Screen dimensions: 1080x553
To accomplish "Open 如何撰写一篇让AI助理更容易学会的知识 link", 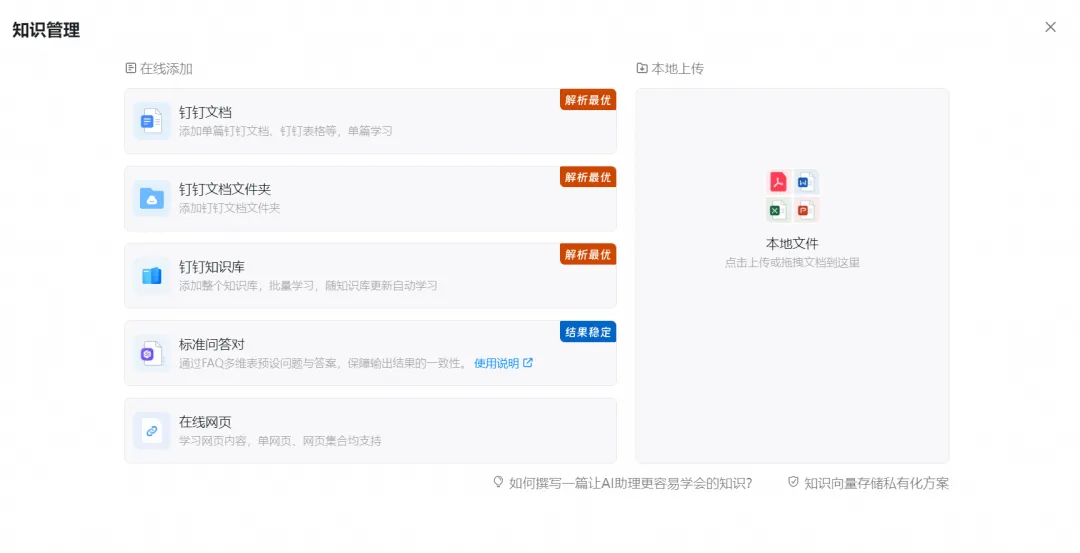I will click(x=631, y=483).
